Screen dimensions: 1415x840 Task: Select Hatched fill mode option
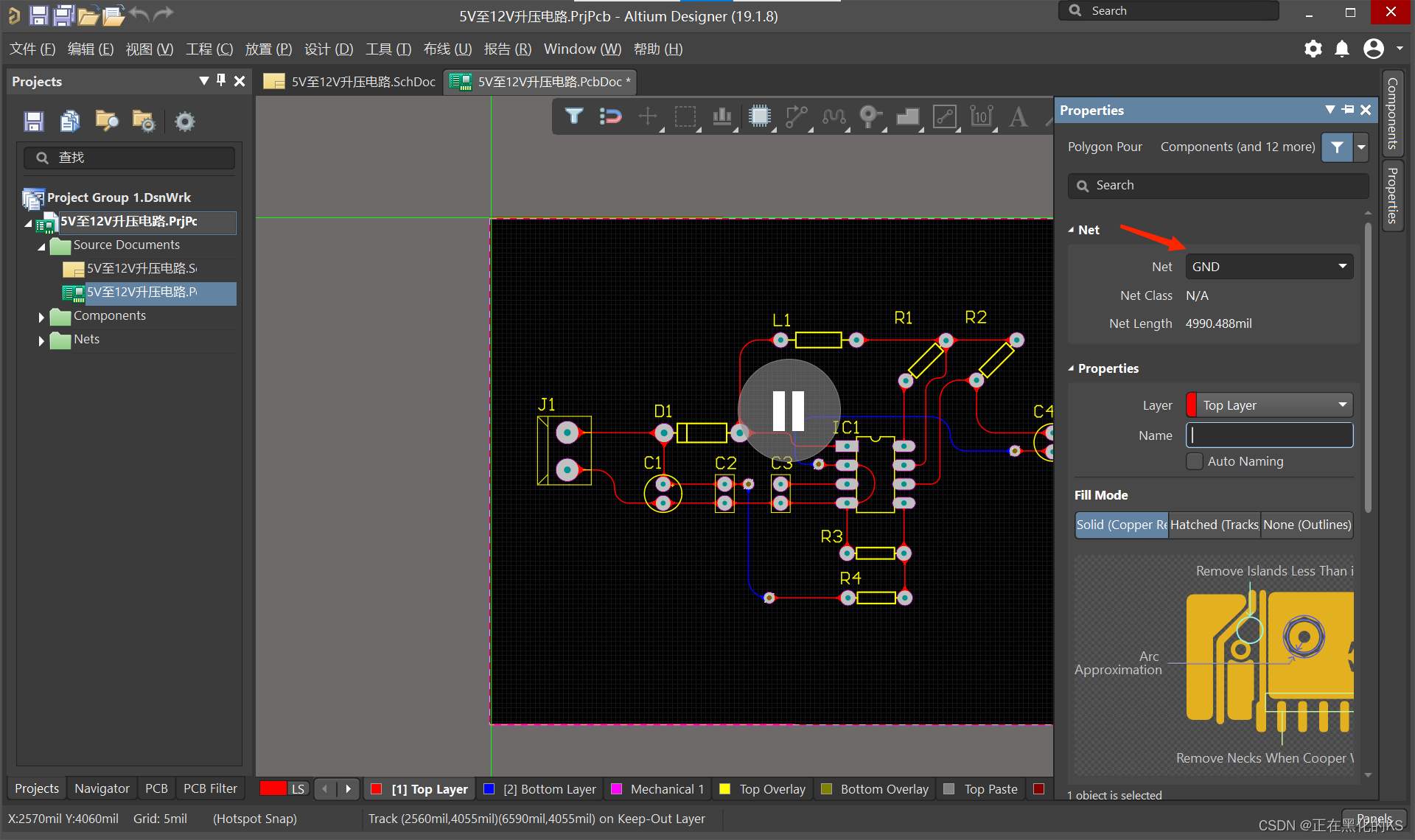(x=1214, y=525)
